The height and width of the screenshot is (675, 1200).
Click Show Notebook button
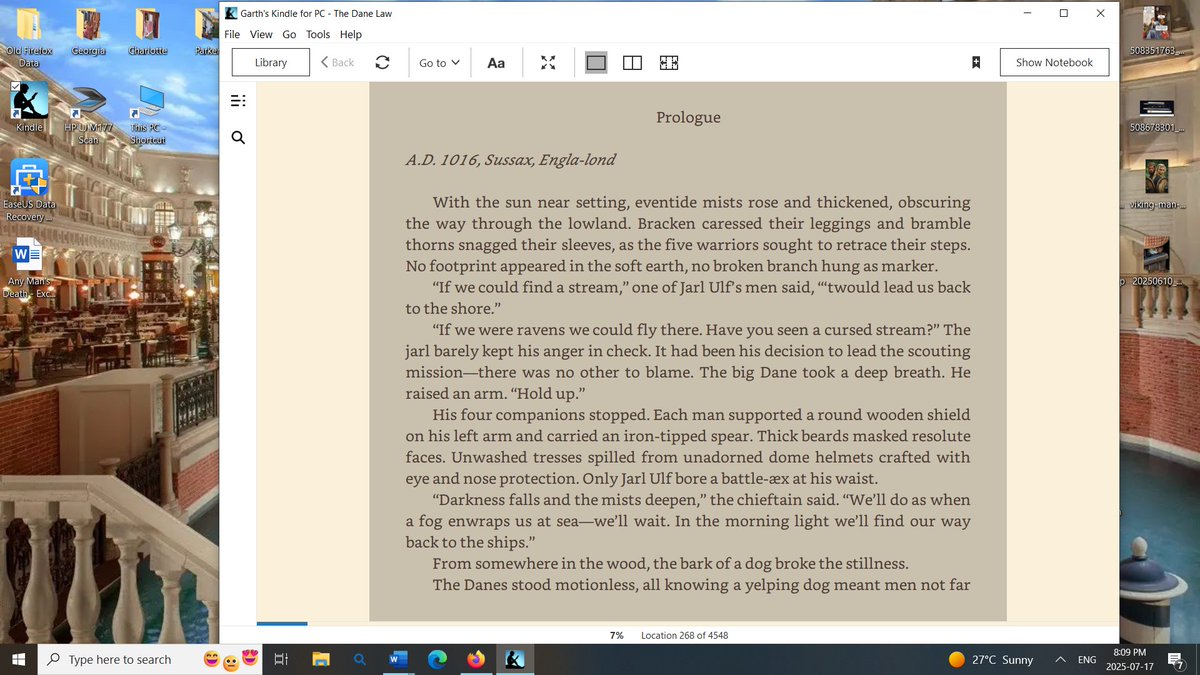(x=1054, y=62)
